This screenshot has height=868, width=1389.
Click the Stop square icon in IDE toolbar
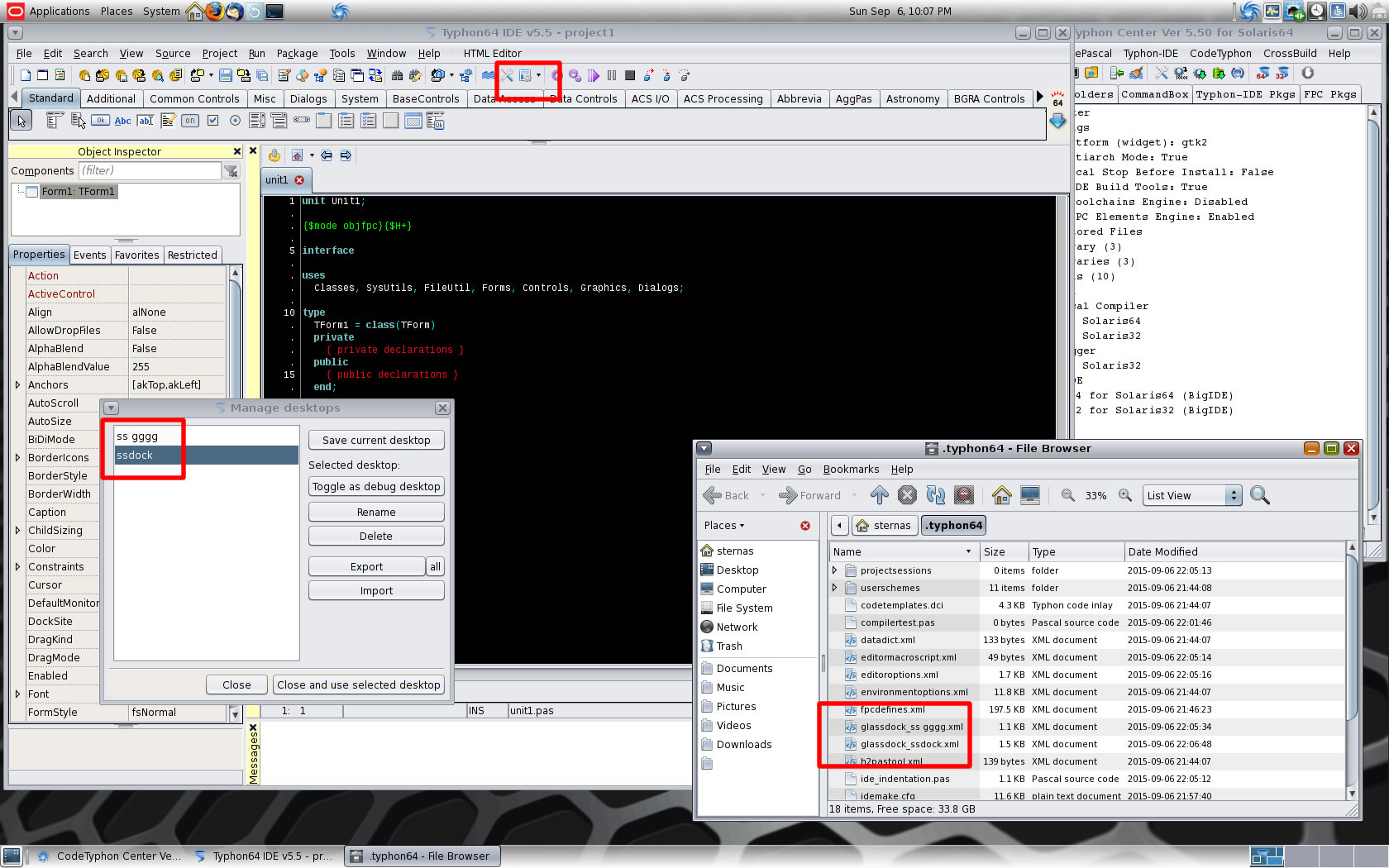[630, 75]
